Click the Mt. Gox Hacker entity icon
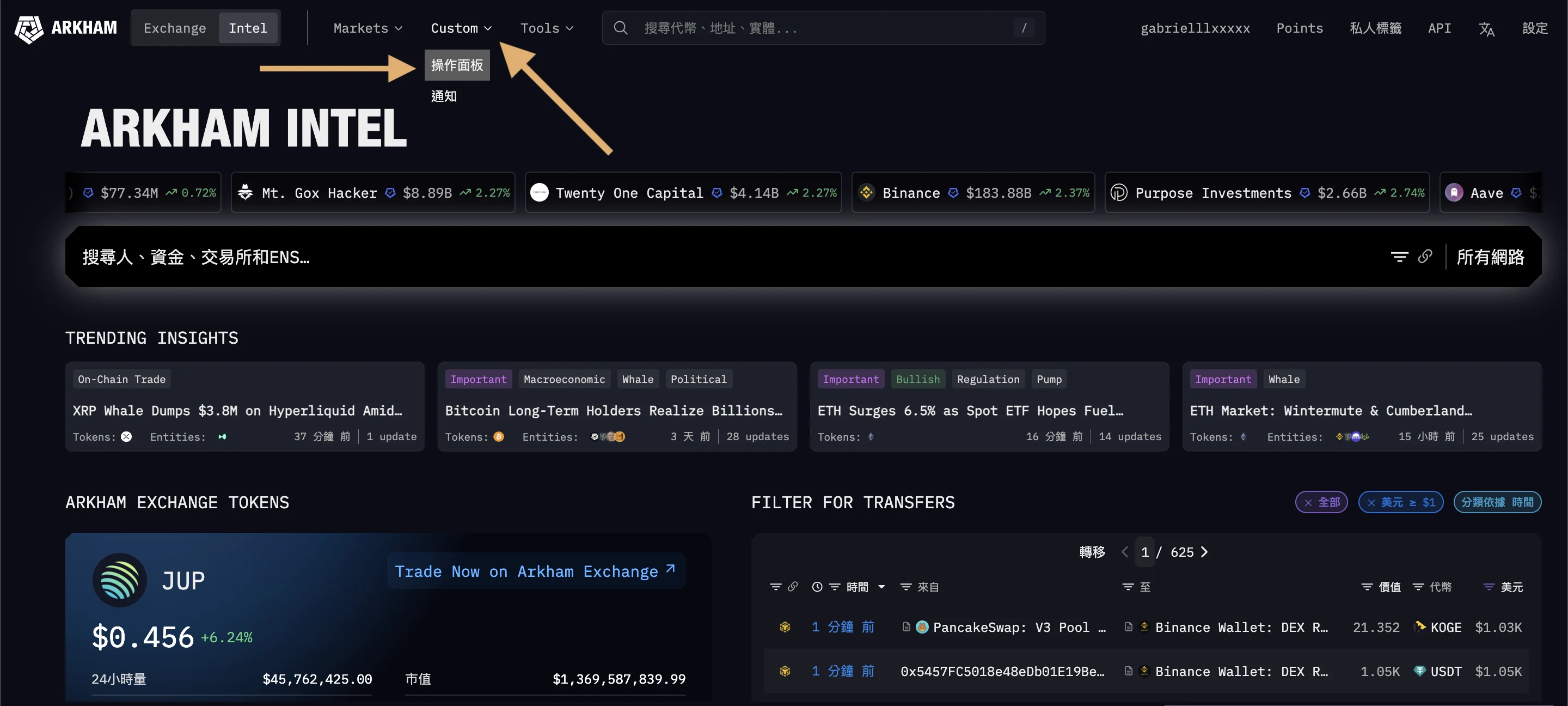 coord(246,192)
